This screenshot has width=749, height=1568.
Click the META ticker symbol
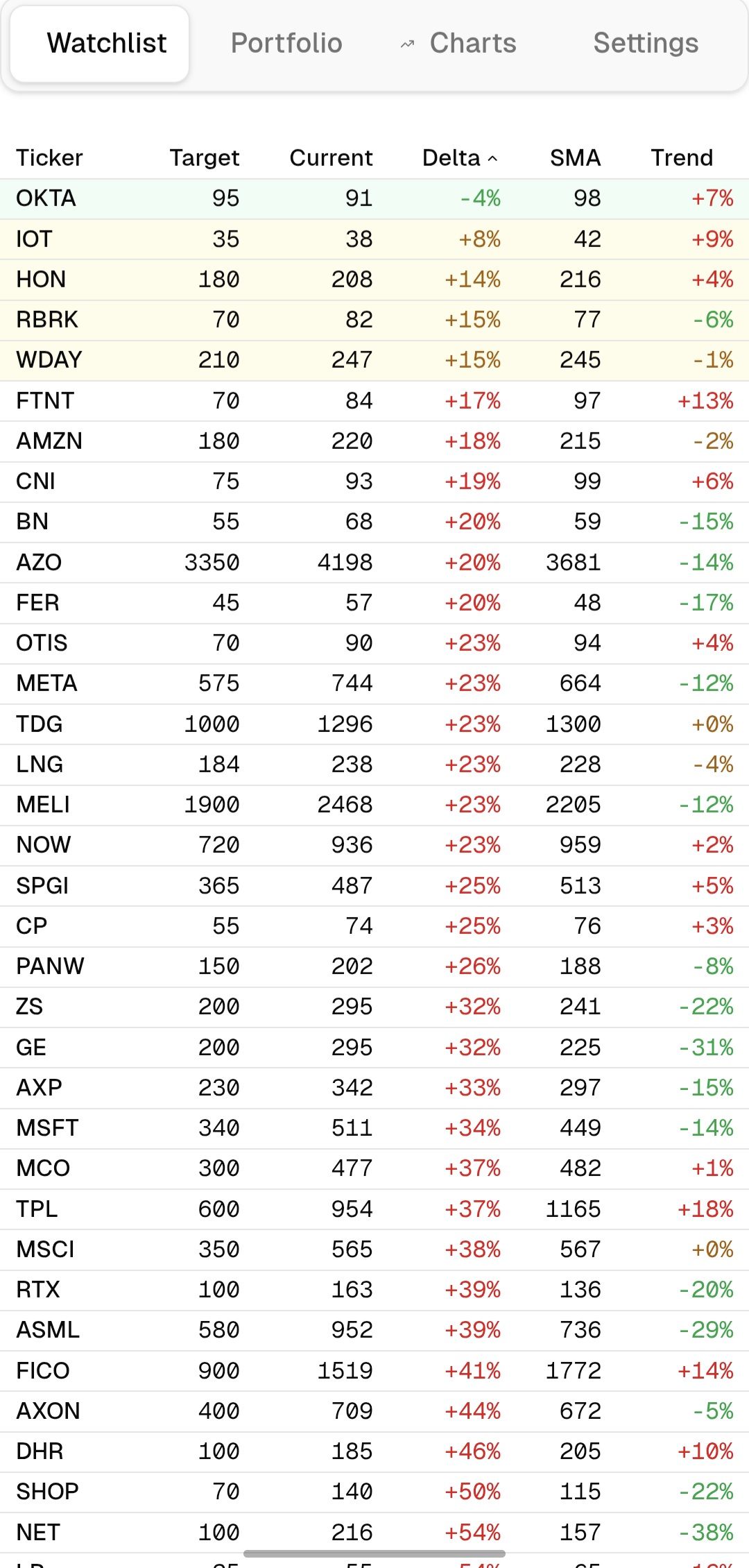tap(46, 683)
